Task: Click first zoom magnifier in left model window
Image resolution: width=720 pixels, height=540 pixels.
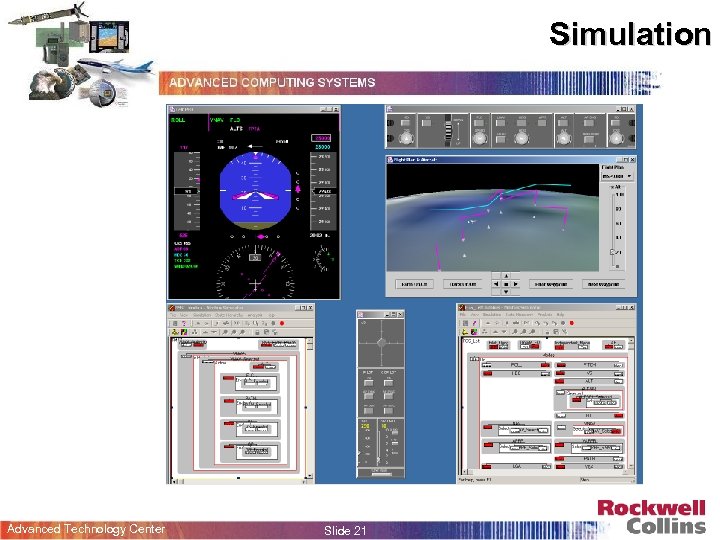Action: click(x=225, y=332)
